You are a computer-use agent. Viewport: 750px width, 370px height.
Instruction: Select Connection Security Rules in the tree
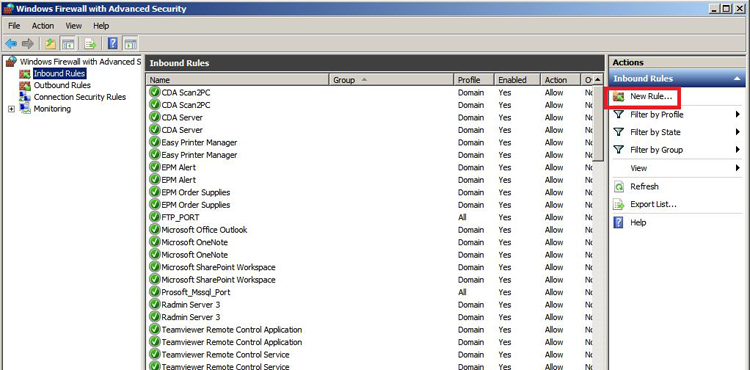click(x=80, y=97)
